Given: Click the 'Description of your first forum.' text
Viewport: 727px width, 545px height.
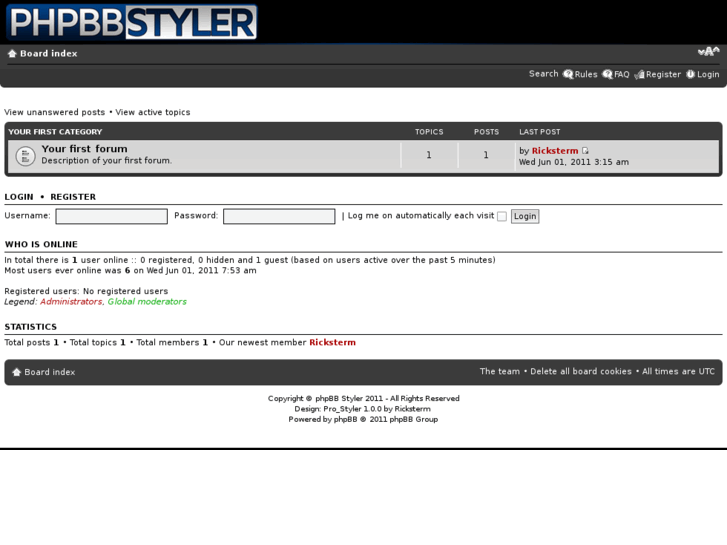Looking at the screenshot, I should coord(107,160).
